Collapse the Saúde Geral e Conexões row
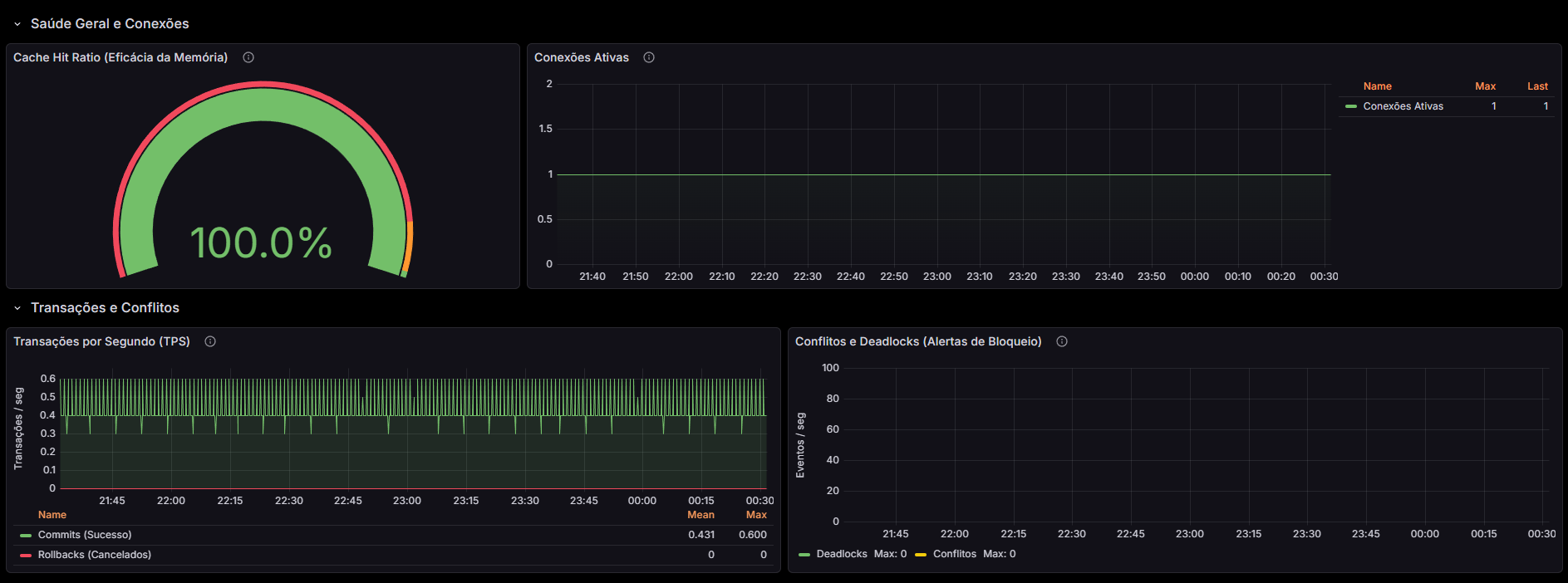This screenshot has width=1568, height=583. click(17, 24)
